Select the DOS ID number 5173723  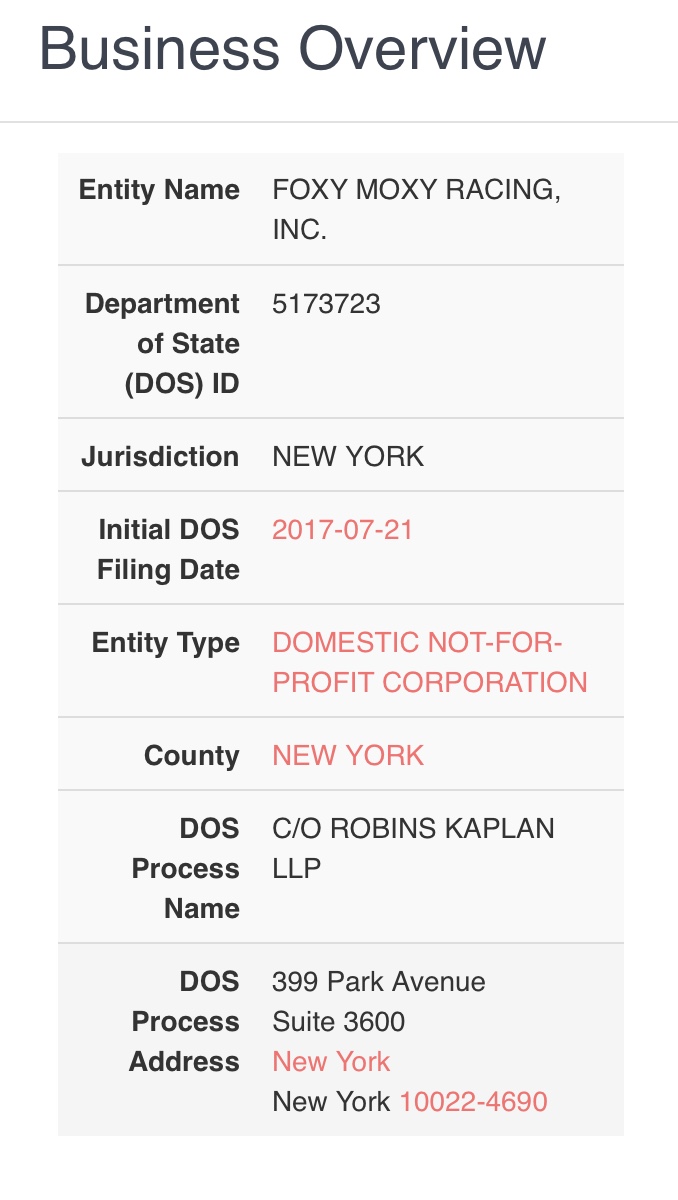[x=326, y=304]
